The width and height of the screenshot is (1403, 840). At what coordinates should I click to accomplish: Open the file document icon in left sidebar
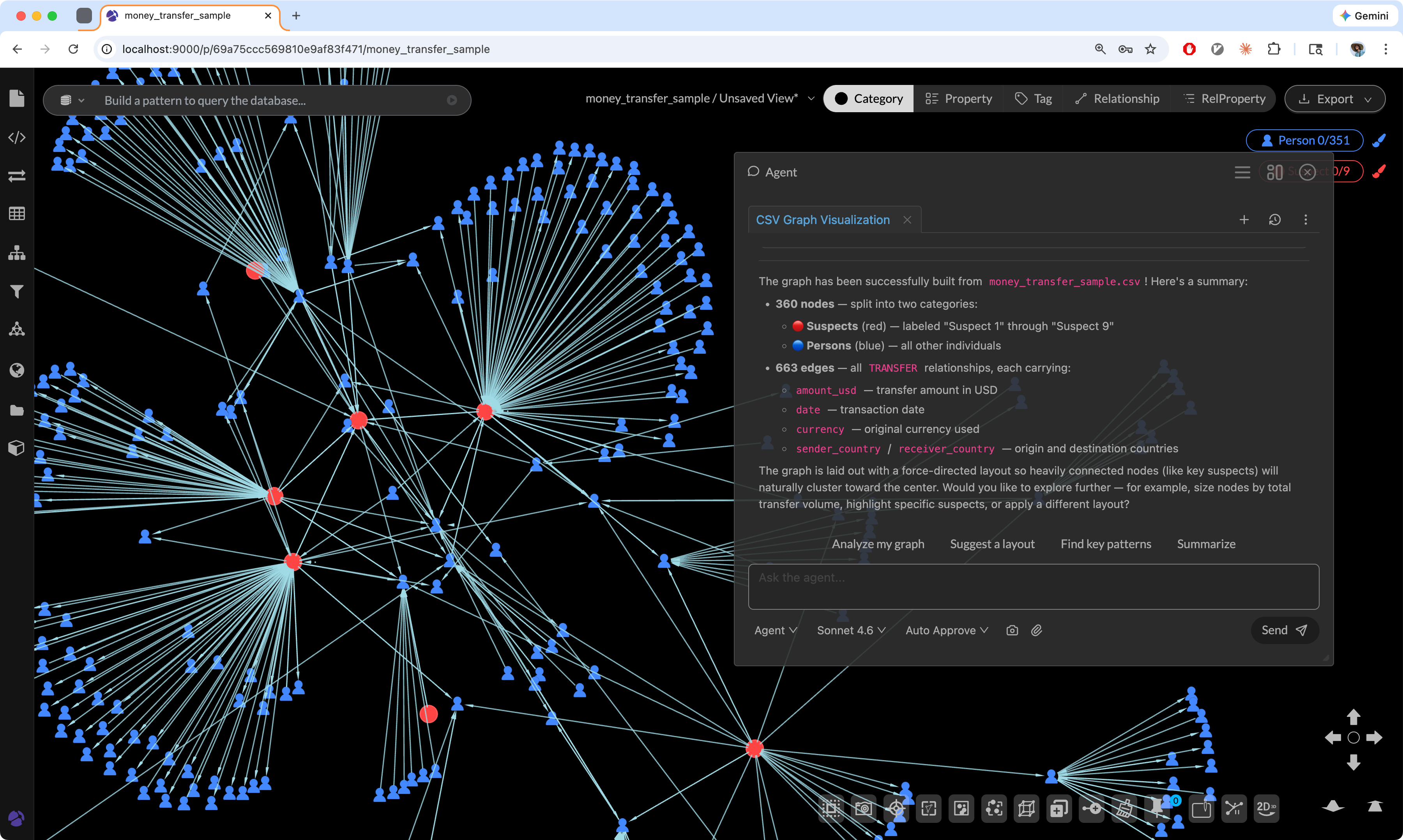tap(17, 99)
